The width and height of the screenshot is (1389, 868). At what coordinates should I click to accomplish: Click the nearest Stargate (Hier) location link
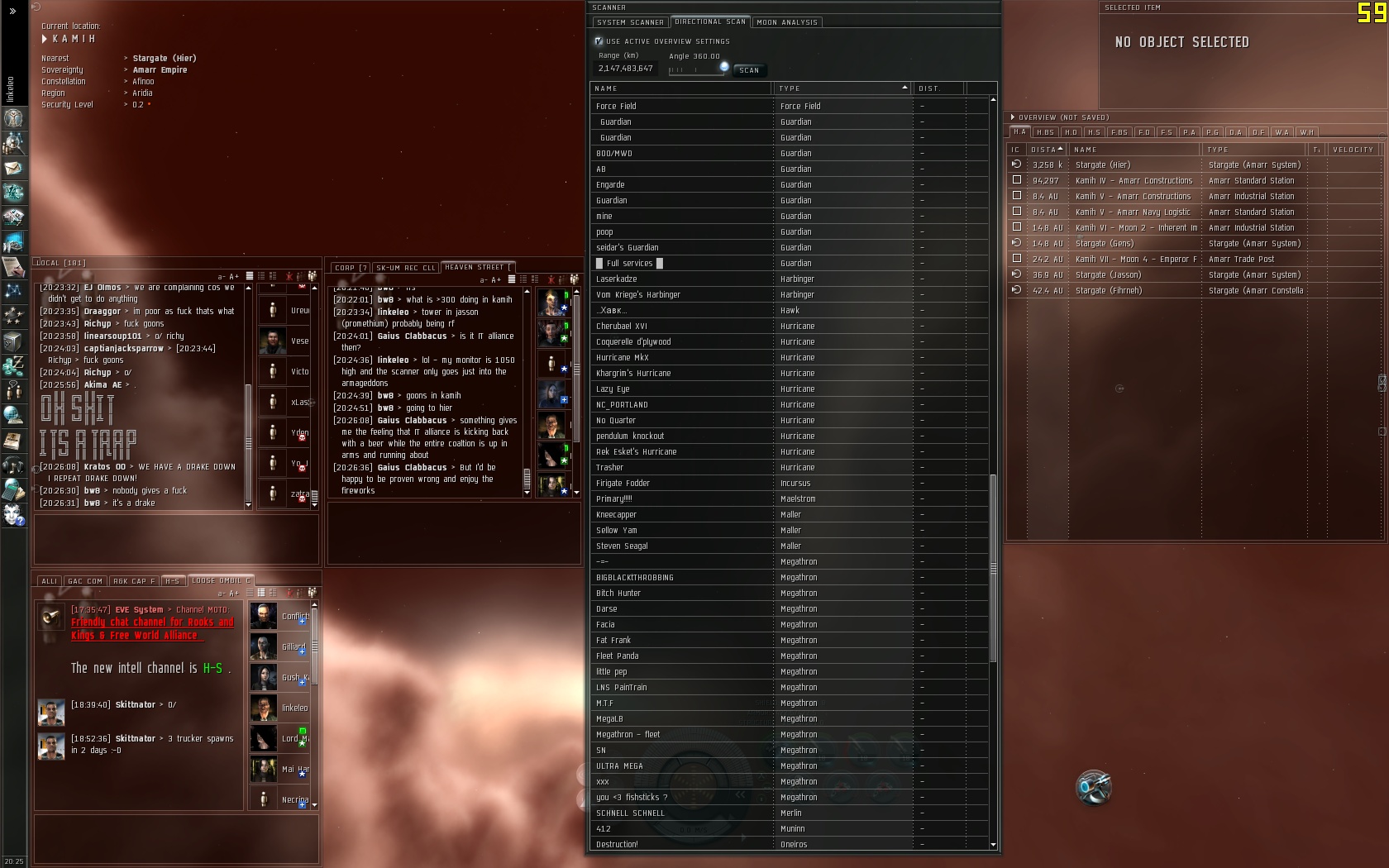click(x=165, y=58)
